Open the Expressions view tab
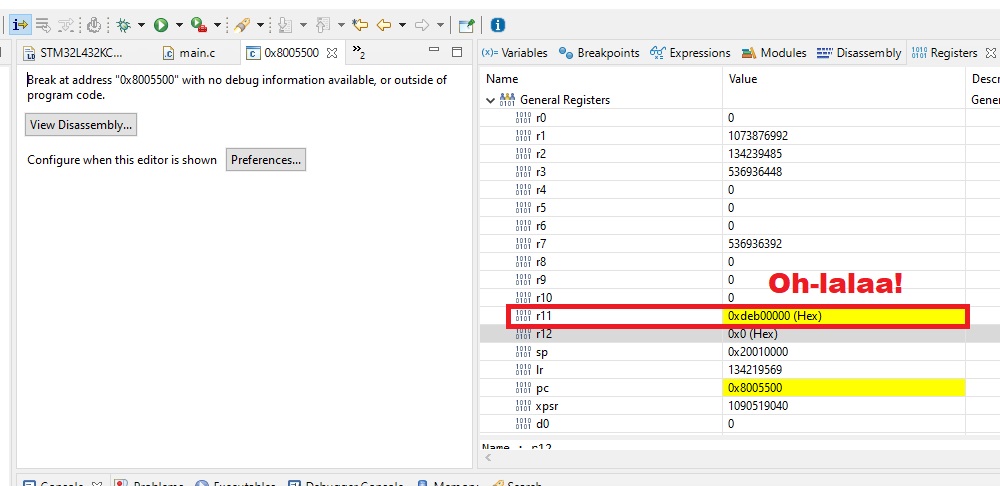1000x486 pixels. [690, 53]
